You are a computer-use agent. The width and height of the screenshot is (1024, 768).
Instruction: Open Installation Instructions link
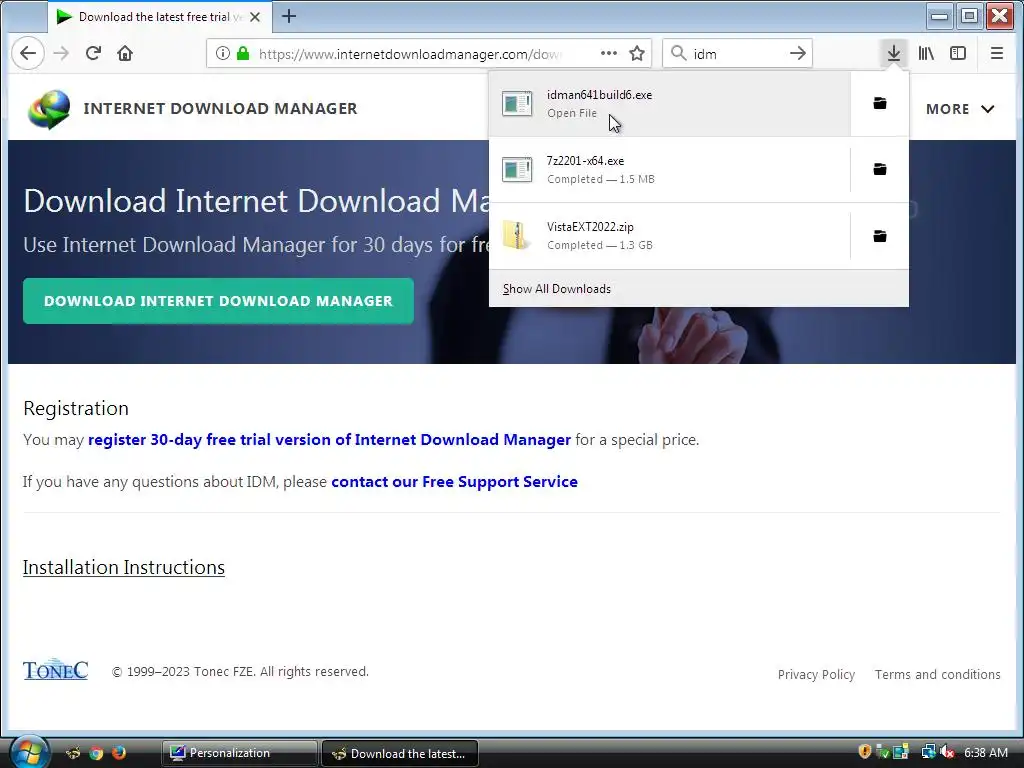pos(123,567)
